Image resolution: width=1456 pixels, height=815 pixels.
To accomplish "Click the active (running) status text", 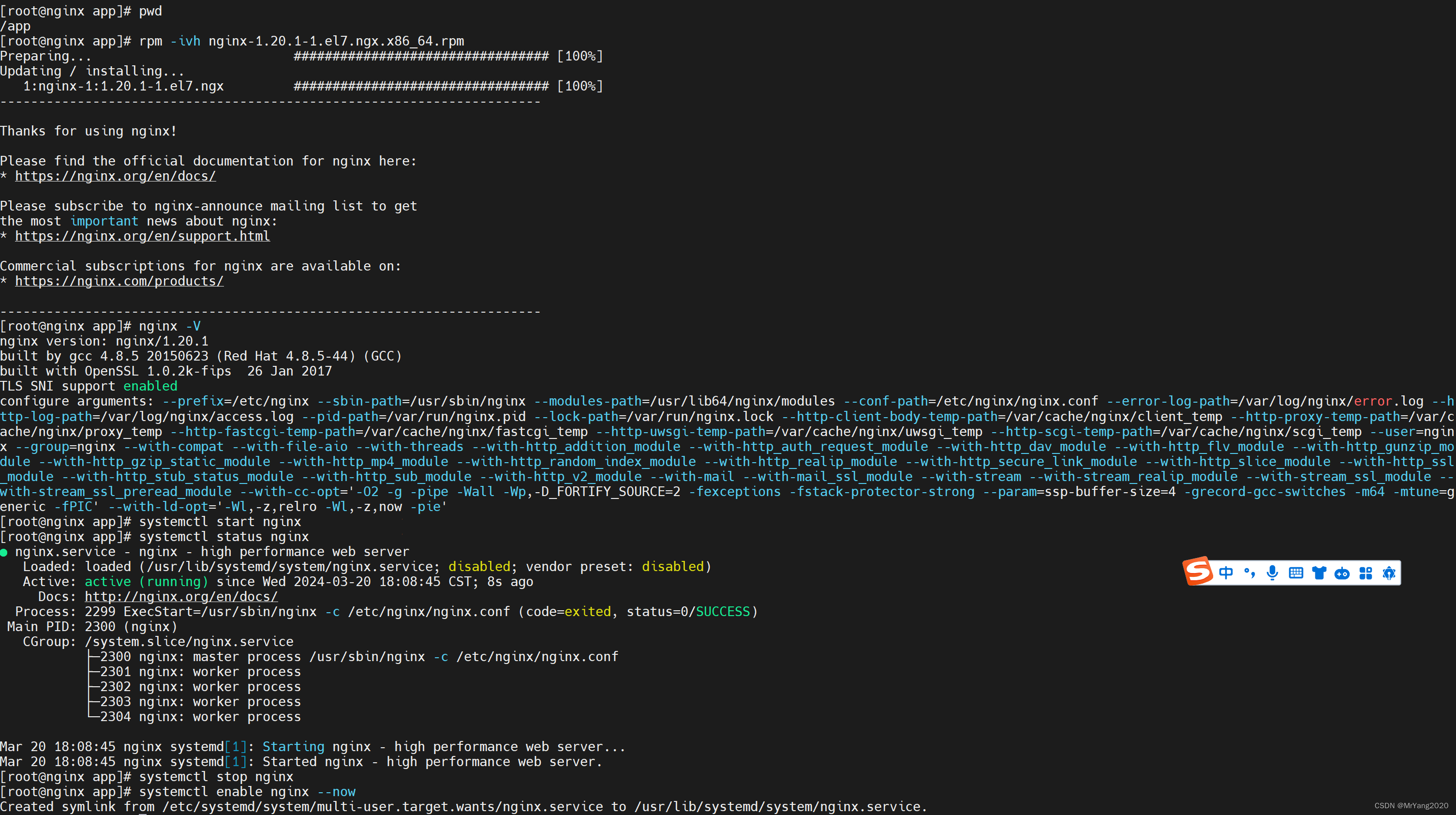I will point(146,581).
